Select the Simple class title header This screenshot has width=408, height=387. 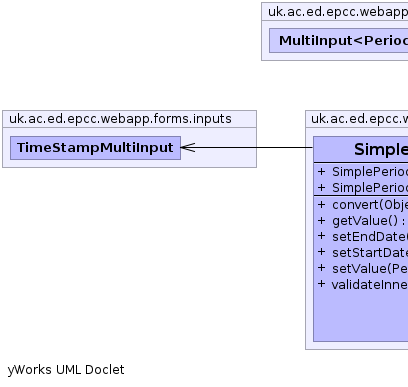[361, 149]
